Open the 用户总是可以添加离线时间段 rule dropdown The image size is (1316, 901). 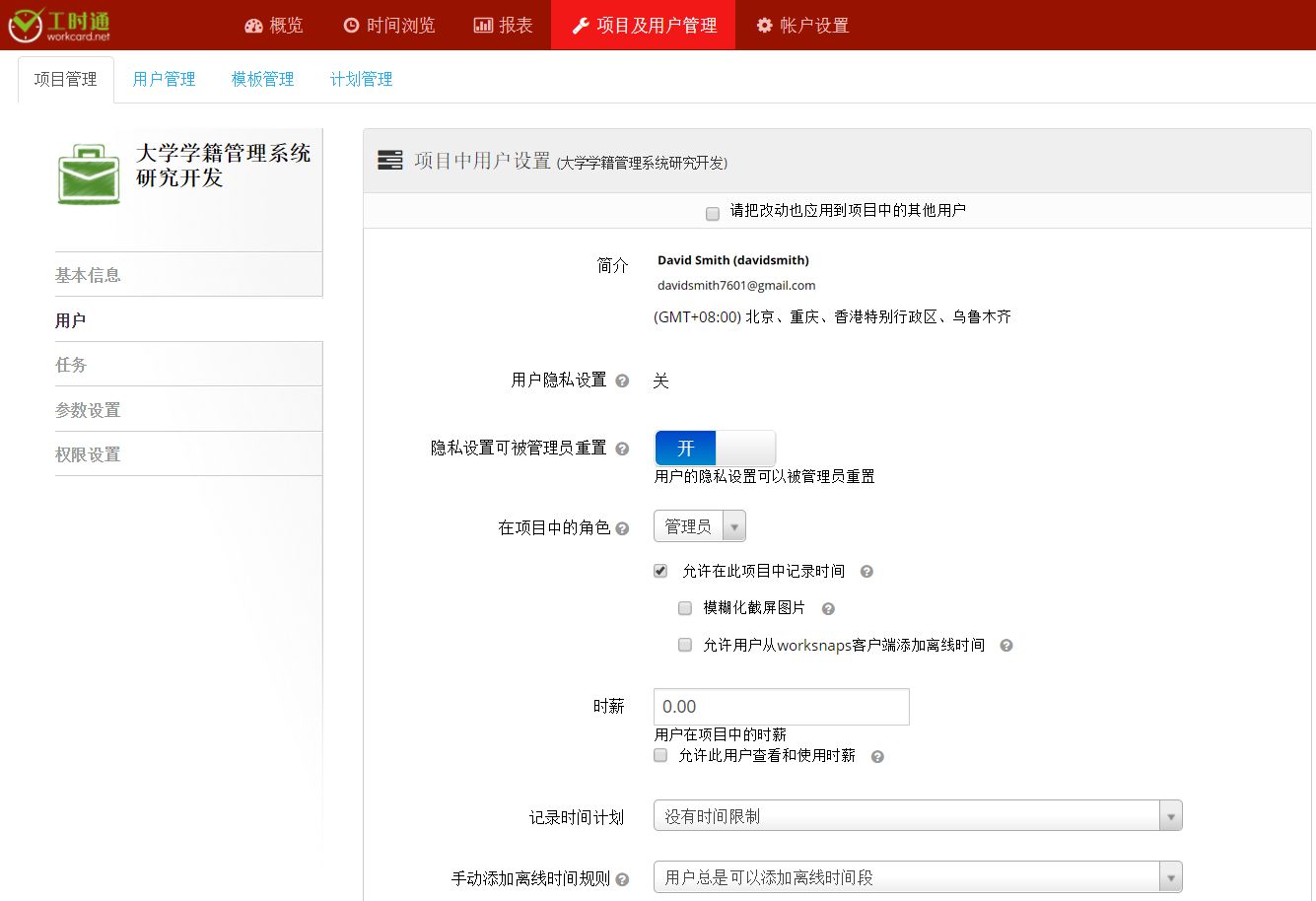917,877
